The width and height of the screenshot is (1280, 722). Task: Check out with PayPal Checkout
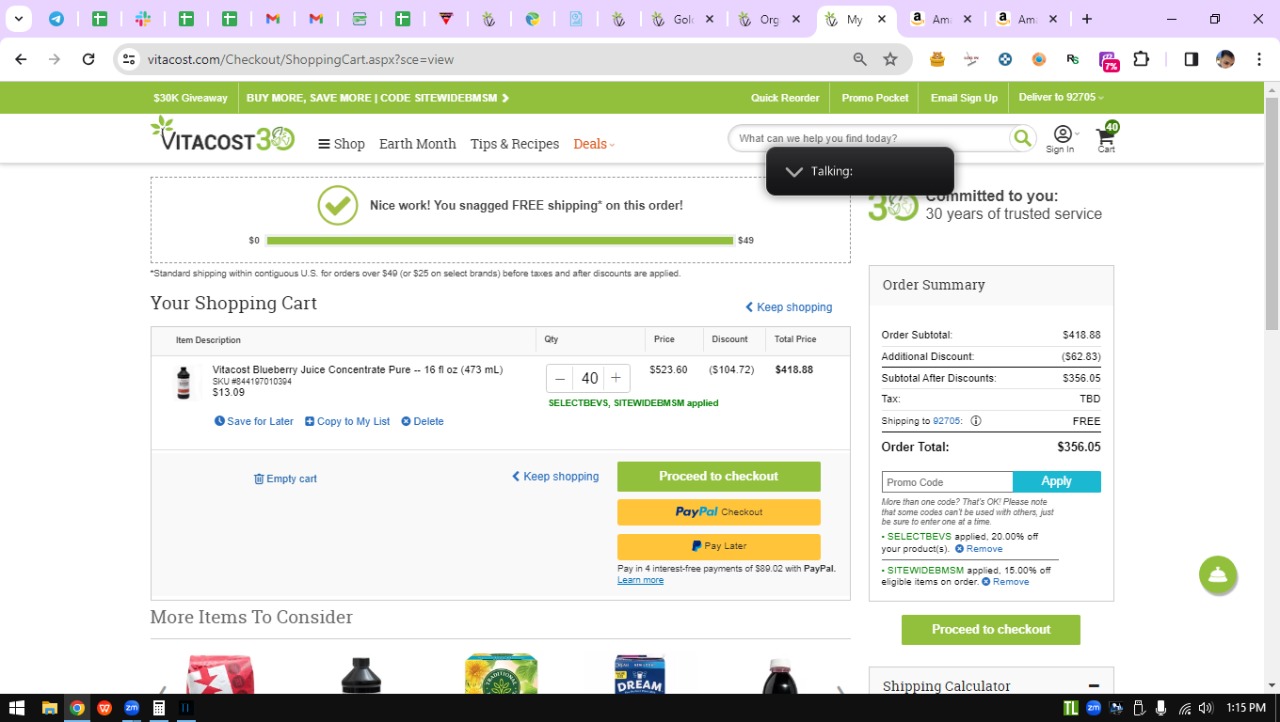(x=719, y=512)
